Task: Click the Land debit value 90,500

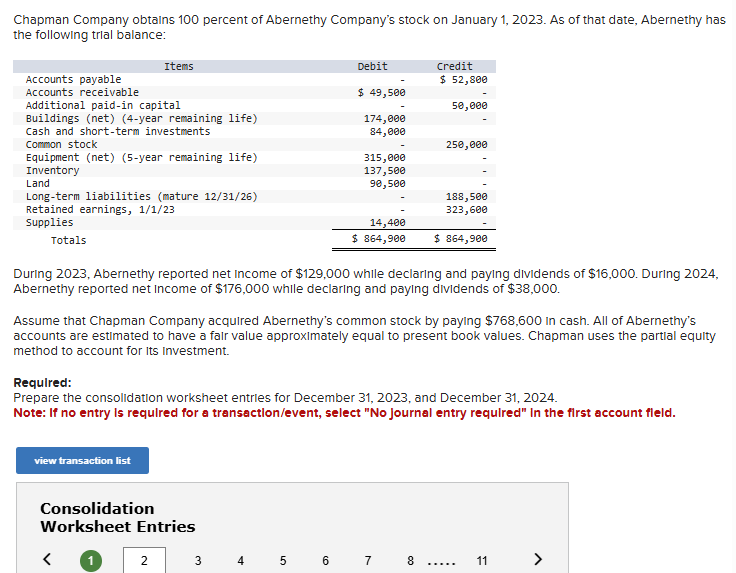Action: pos(387,183)
